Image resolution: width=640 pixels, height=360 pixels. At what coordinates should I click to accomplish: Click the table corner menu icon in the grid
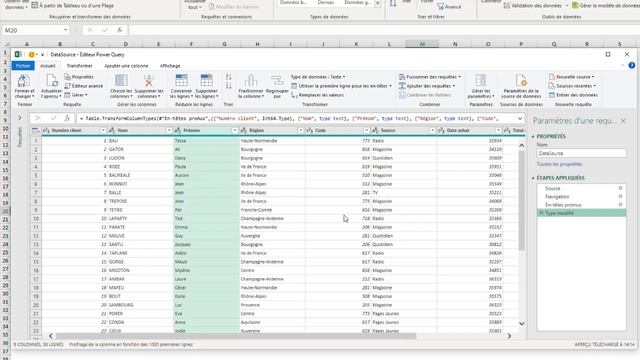36,130
